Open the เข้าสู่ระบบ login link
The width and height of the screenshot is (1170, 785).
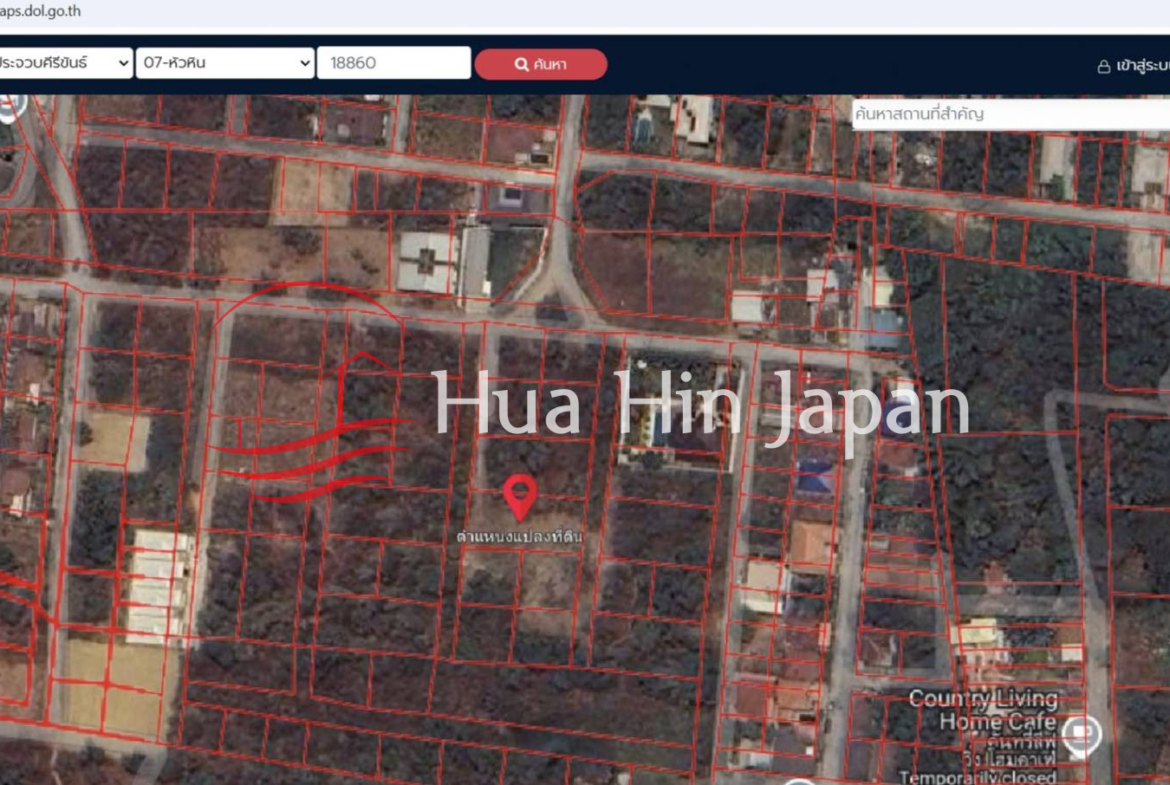click(x=1141, y=66)
